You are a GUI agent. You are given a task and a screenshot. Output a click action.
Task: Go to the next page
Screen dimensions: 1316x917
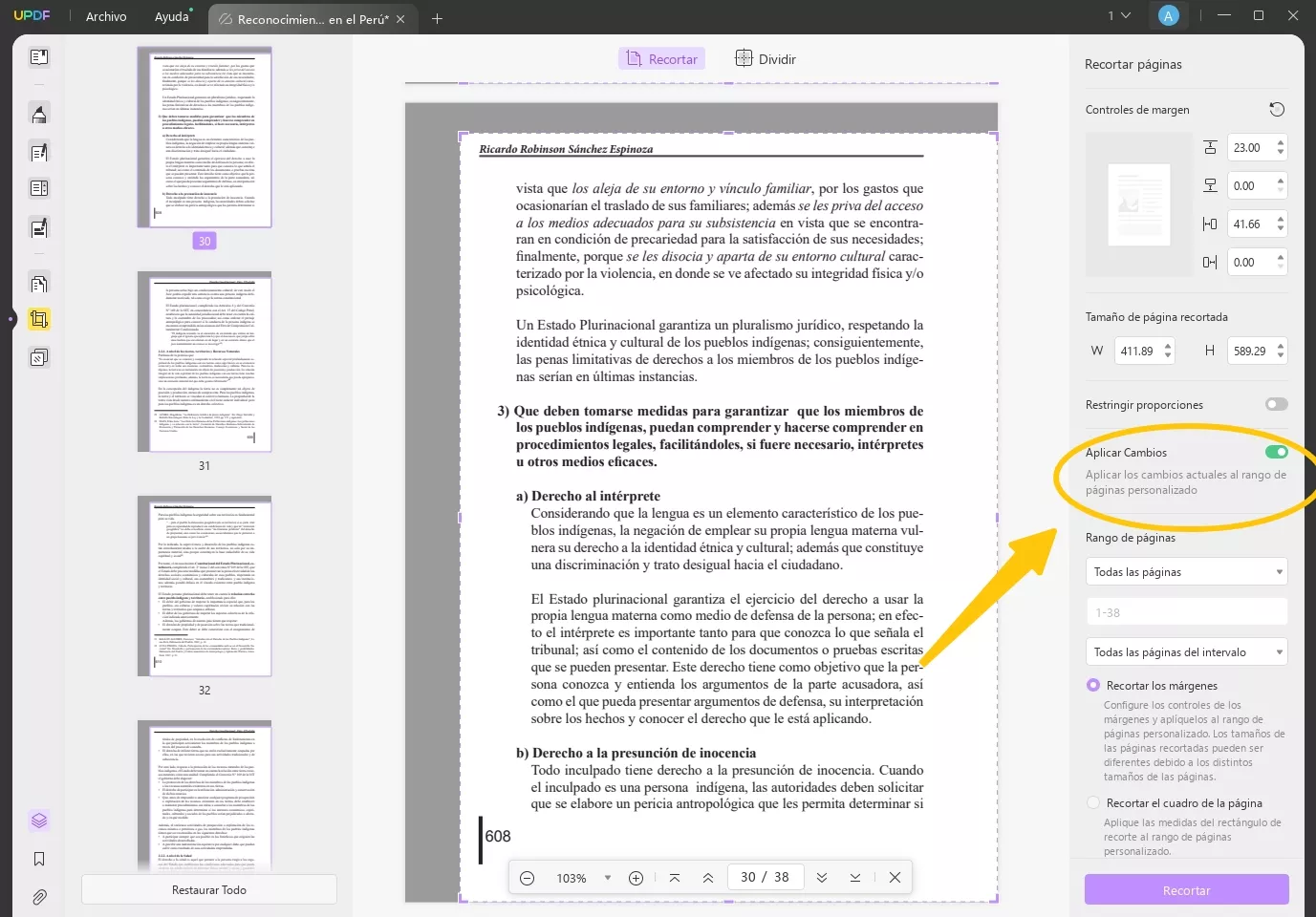coord(822,878)
